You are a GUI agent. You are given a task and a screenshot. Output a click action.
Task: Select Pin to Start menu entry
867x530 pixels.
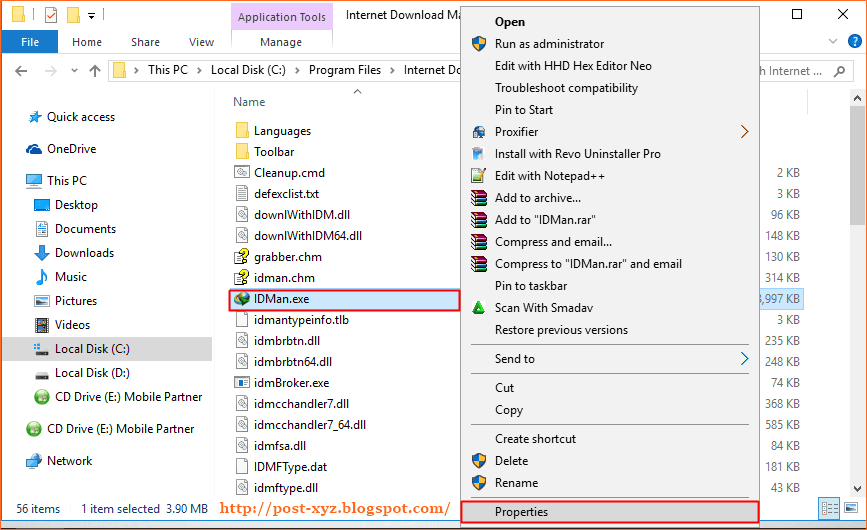coord(609,110)
